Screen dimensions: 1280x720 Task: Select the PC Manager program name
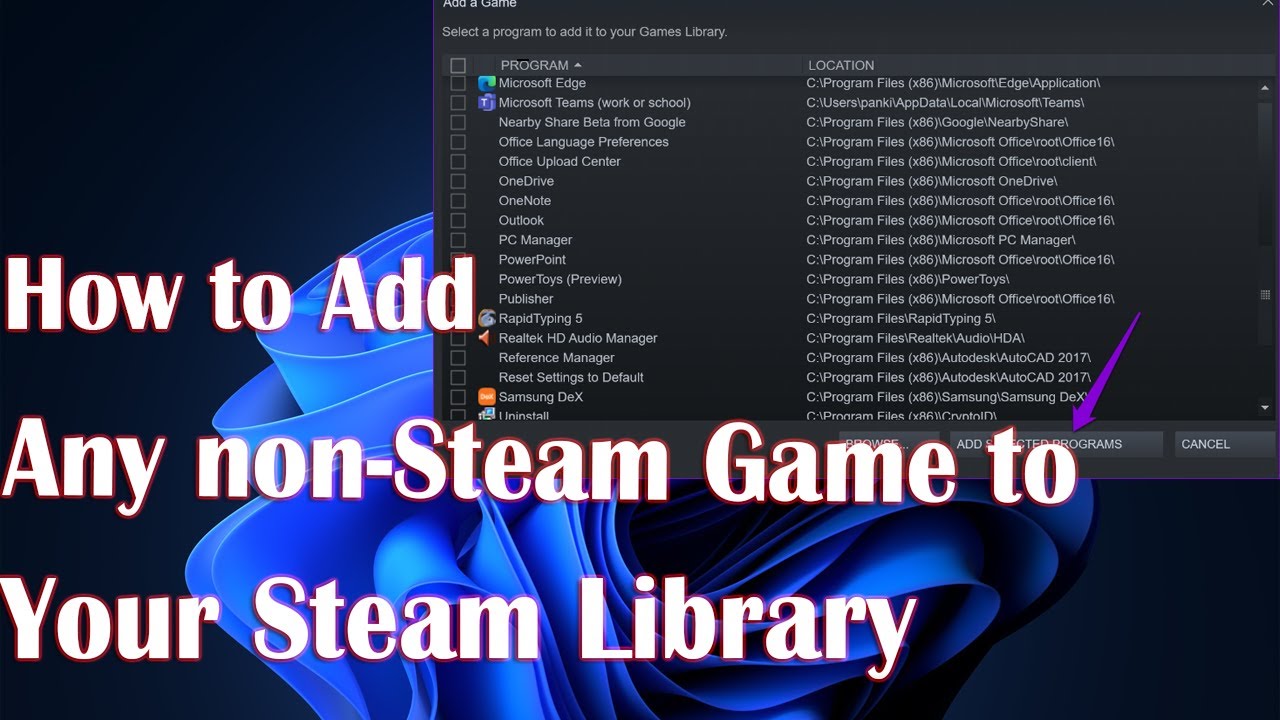(536, 240)
